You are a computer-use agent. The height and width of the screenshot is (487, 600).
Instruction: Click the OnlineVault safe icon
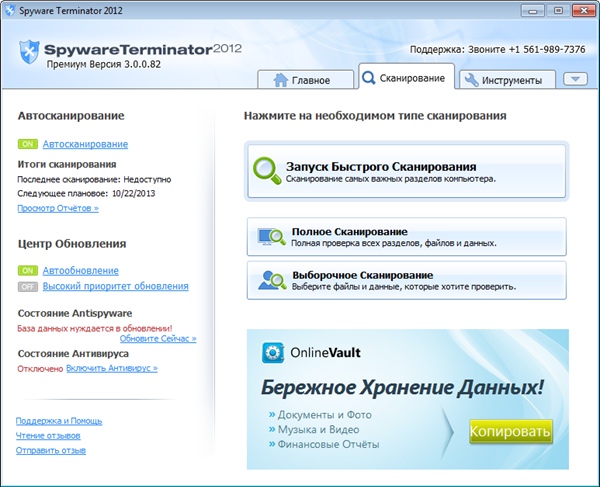point(272,352)
